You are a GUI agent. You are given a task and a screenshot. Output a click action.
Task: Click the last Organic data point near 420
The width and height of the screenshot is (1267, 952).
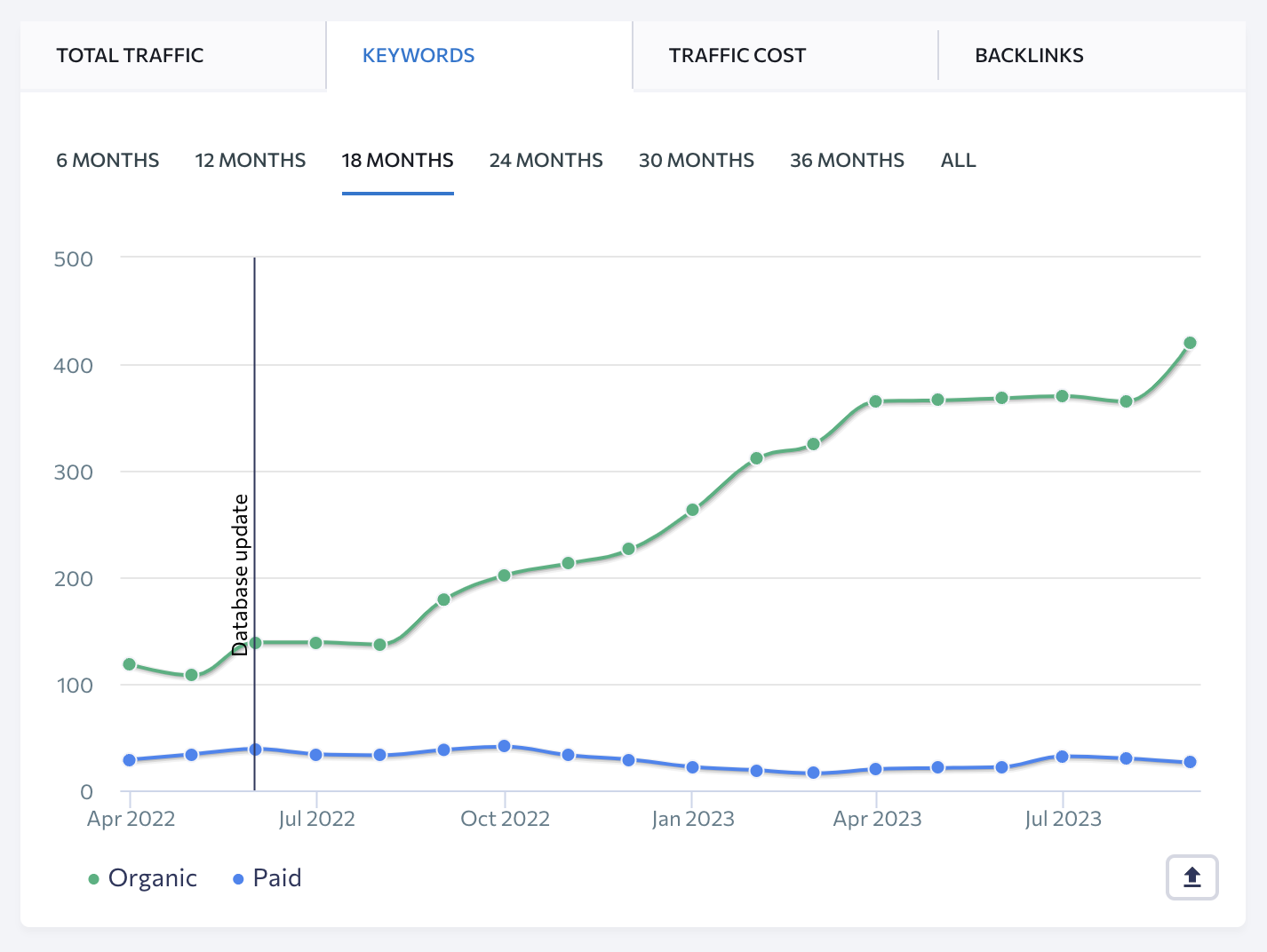tap(1190, 343)
